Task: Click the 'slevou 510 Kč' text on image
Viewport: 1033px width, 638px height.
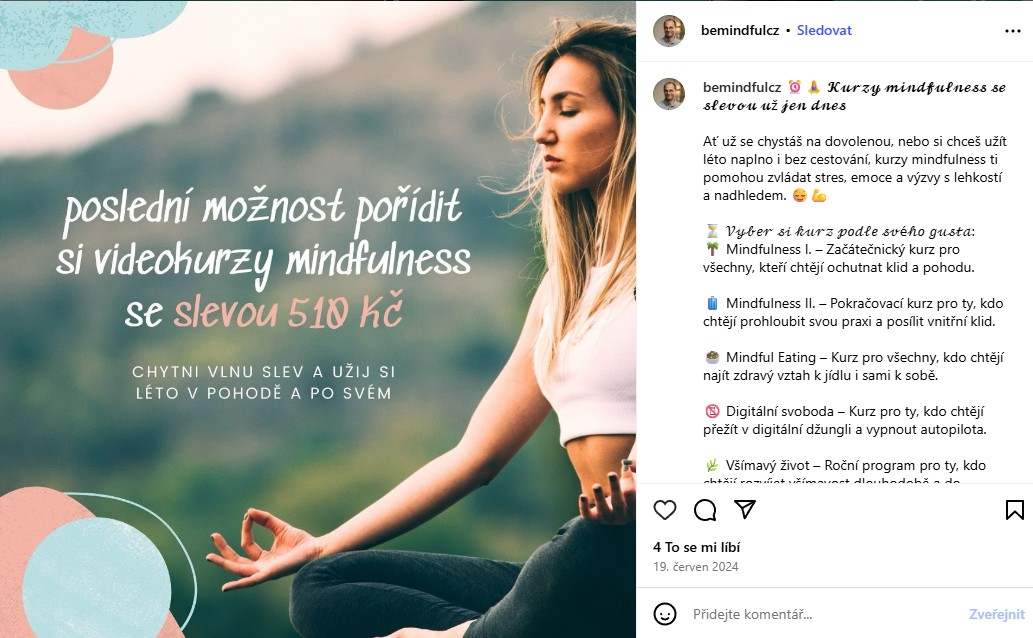Action: [289, 311]
